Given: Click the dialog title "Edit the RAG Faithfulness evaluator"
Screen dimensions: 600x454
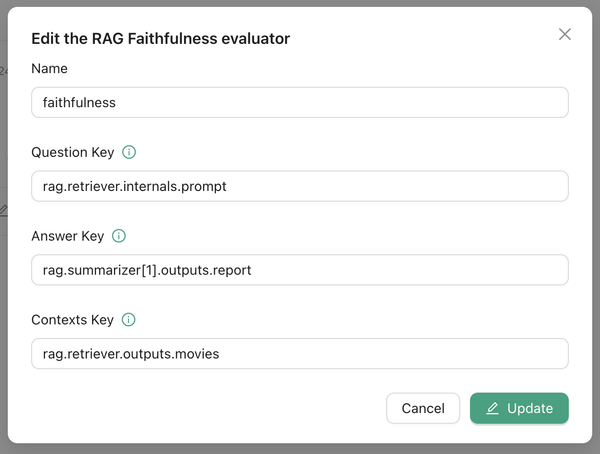Looking at the screenshot, I should tap(161, 38).
